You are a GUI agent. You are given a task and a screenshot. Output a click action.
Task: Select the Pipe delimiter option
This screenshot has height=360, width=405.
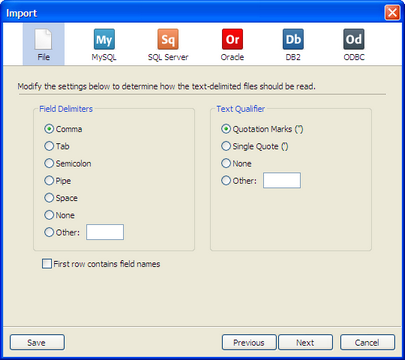pyautogui.click(x=49, y=181)
